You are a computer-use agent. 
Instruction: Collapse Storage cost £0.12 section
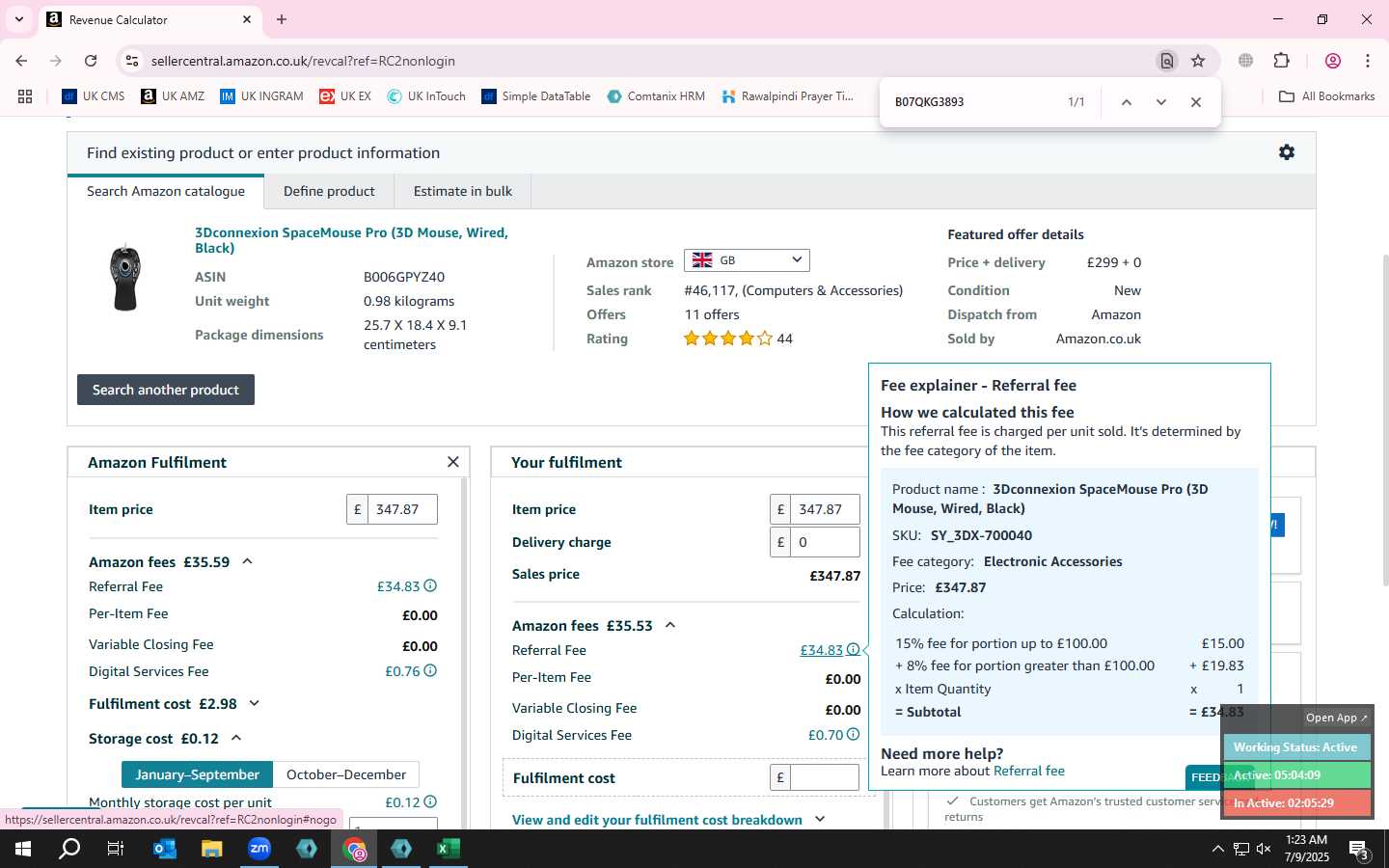pos(236,739)
